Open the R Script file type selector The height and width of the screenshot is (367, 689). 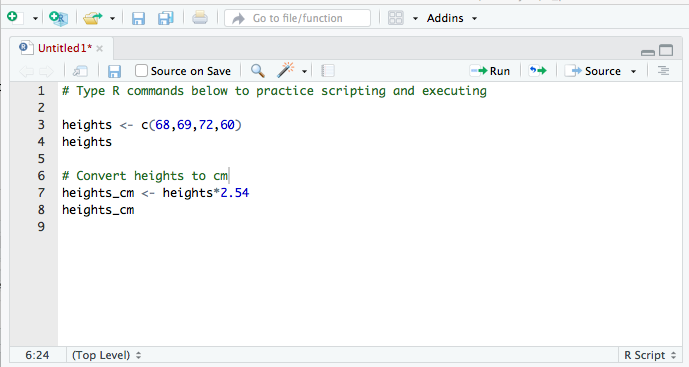pyautogui.click(x=650, y=355)
